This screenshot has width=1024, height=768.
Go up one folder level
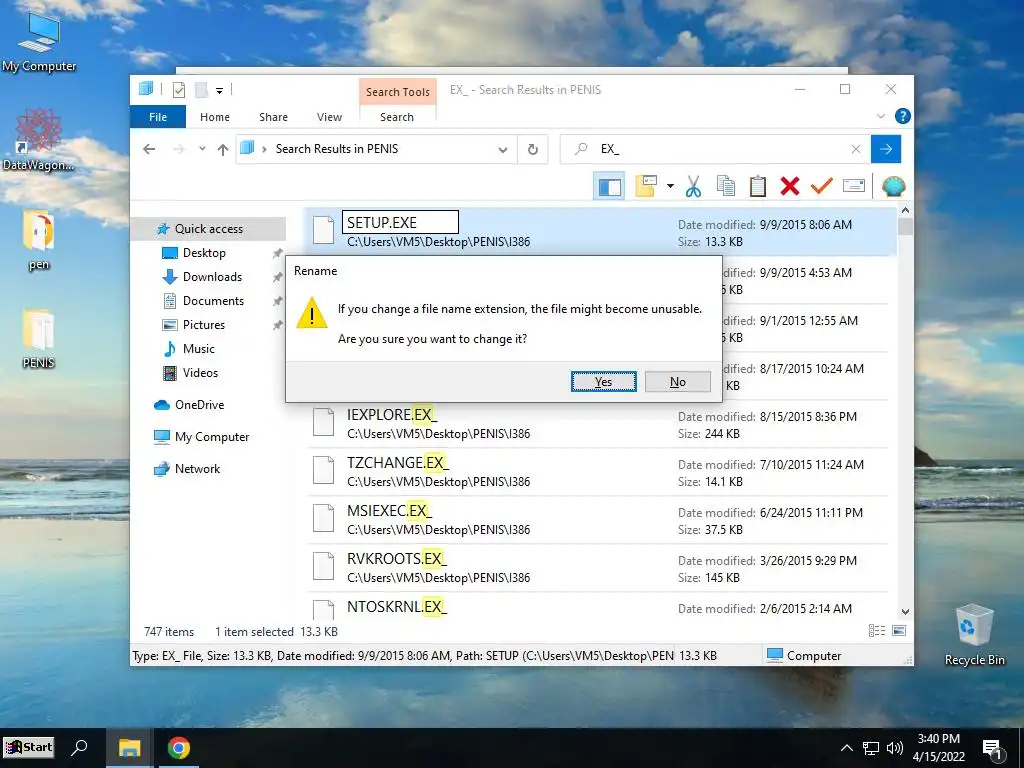pyautogui.click(x=223, y=150)
